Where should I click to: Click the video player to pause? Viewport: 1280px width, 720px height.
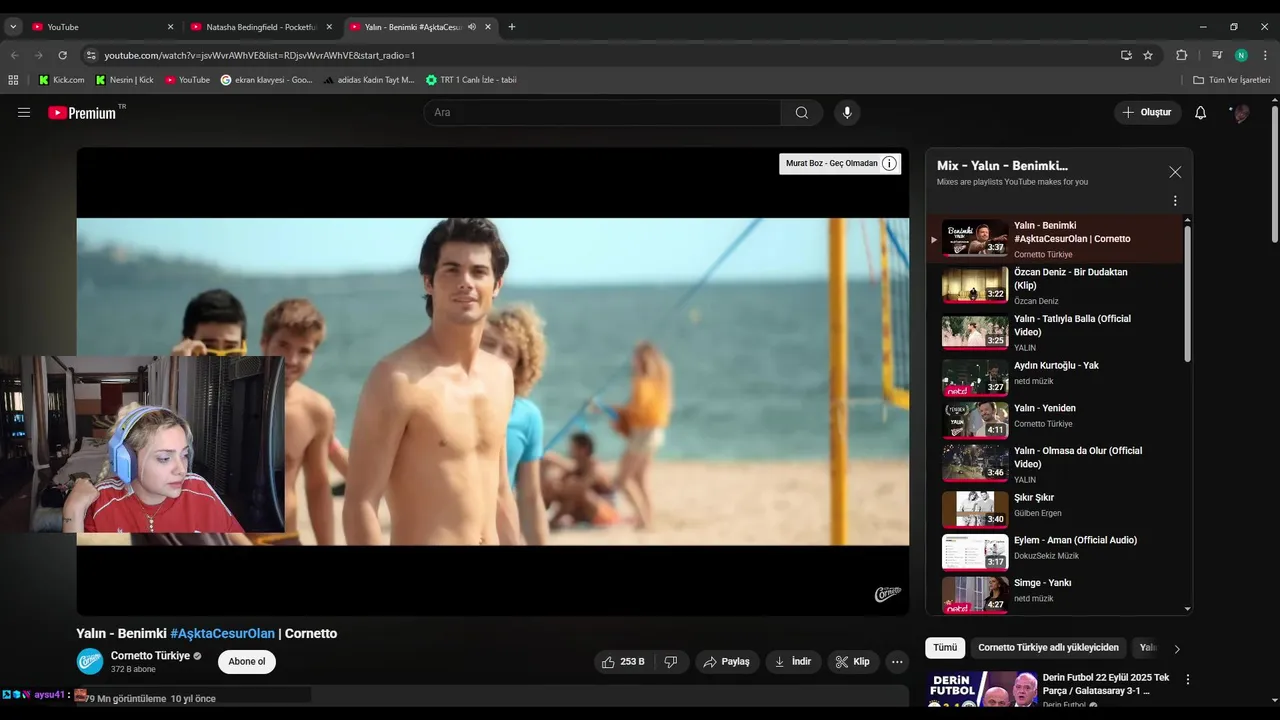pos(493,382)
